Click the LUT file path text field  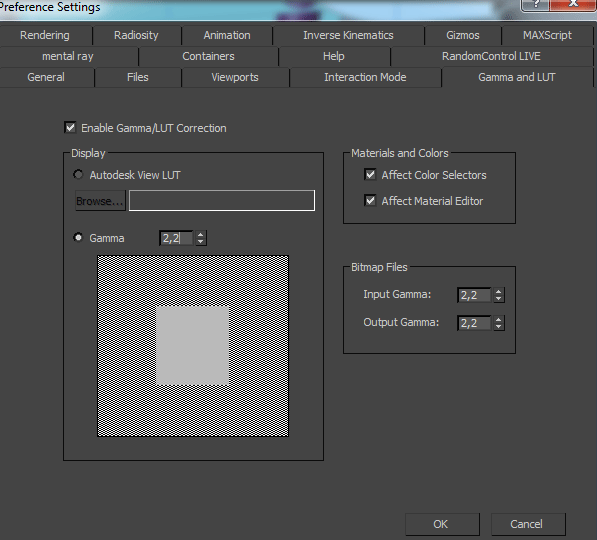coord(222,200)
